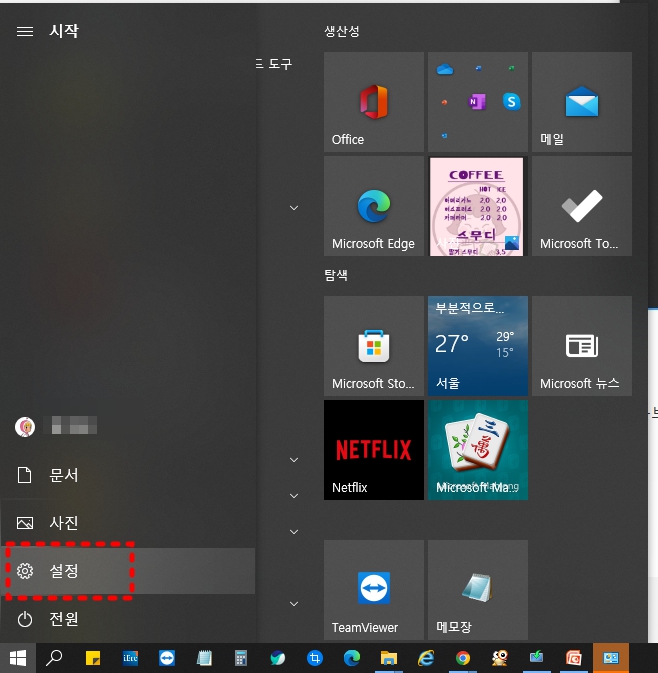The width and height of the screenshot is (658, 673).
Task: Open Internet Explorer from the taskbar
Action: pyautogui.click(x=426, y=658)
